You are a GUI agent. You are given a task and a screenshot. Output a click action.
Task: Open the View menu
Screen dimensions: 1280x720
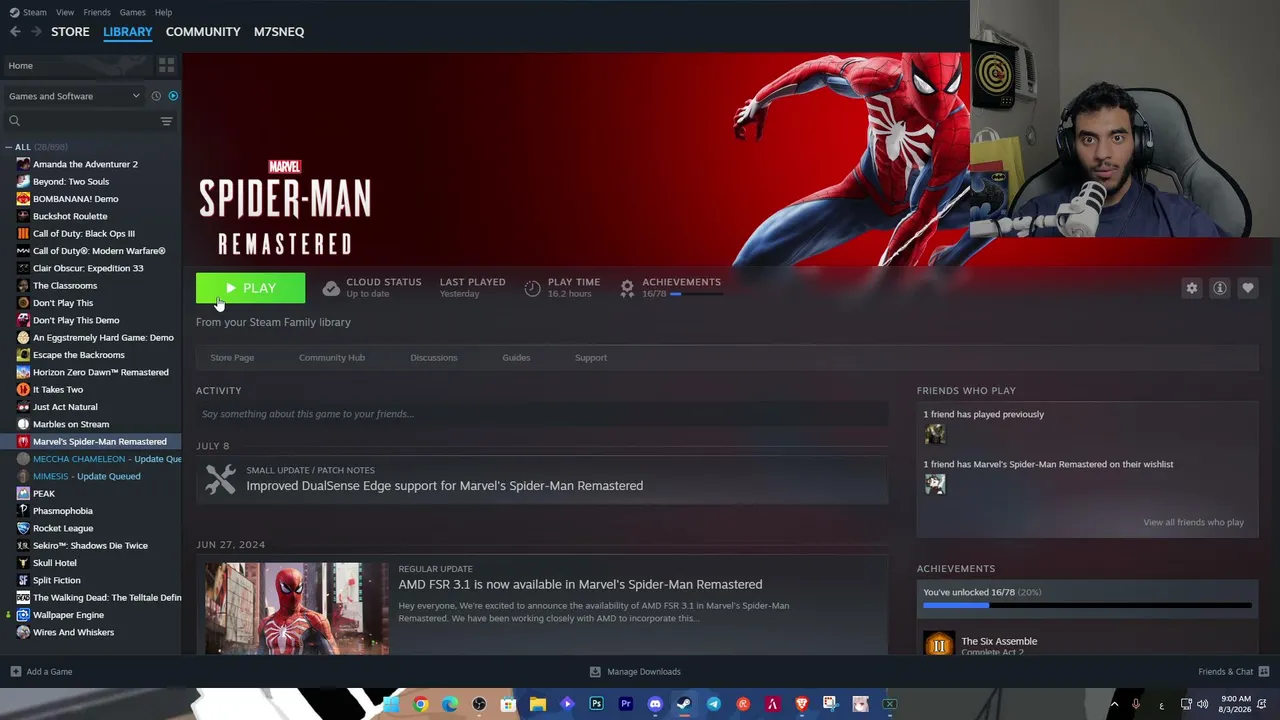(x=65, y=12)
